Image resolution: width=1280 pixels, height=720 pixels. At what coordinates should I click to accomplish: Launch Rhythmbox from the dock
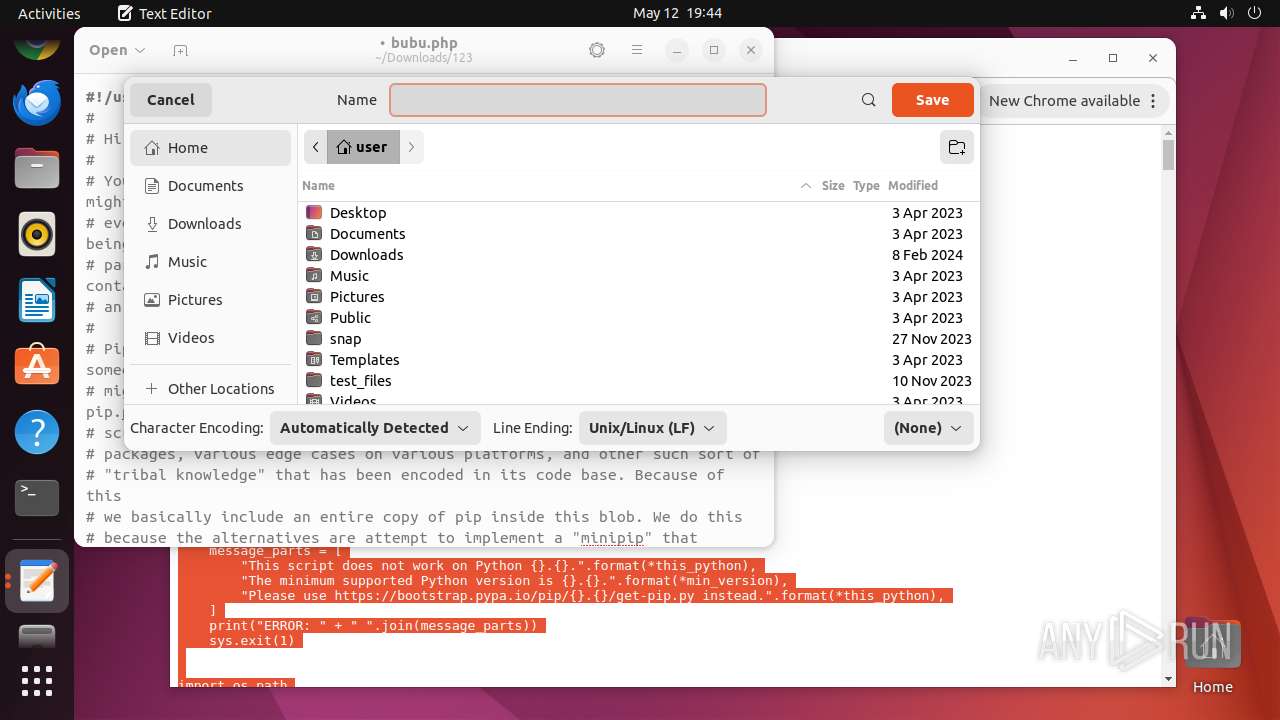point(37,234)
